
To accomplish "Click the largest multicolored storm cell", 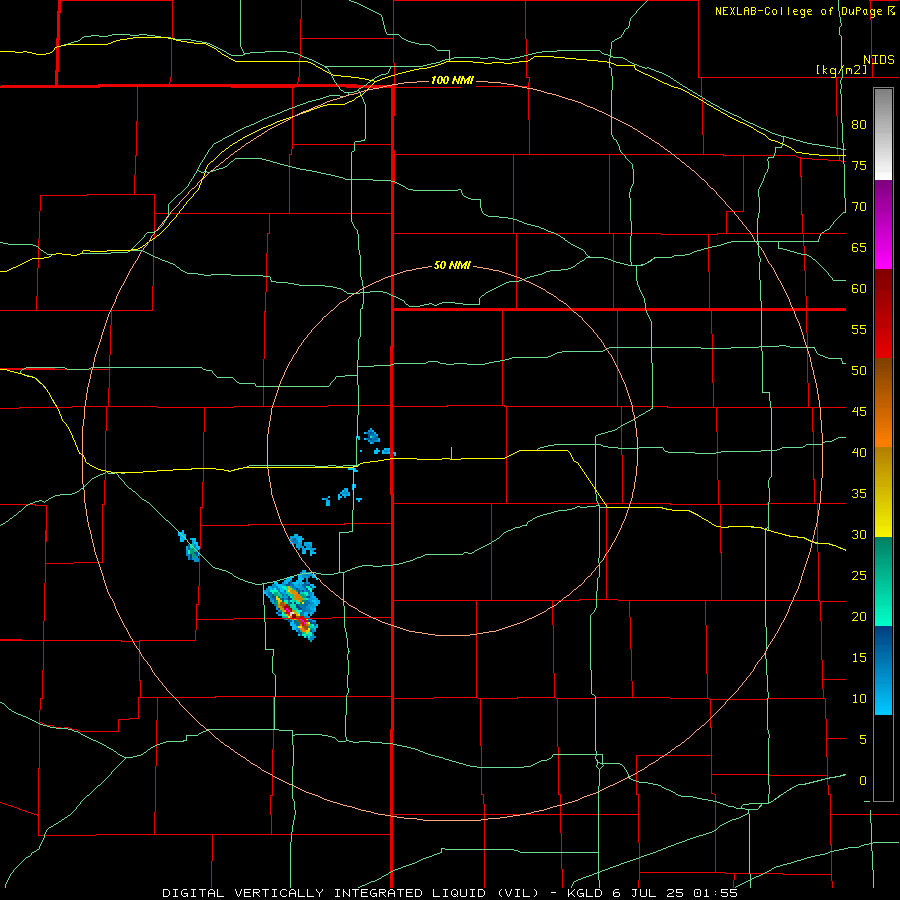I will (x=292, y=606).
